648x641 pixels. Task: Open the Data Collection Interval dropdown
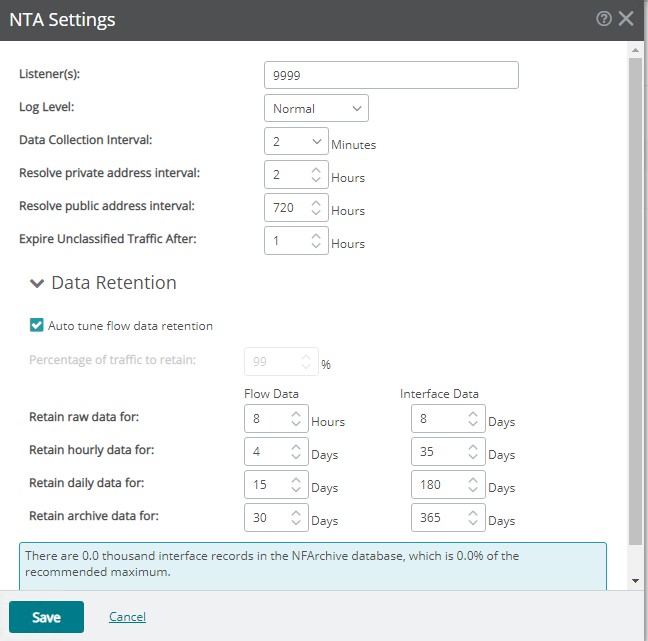(x=296, y=141)
